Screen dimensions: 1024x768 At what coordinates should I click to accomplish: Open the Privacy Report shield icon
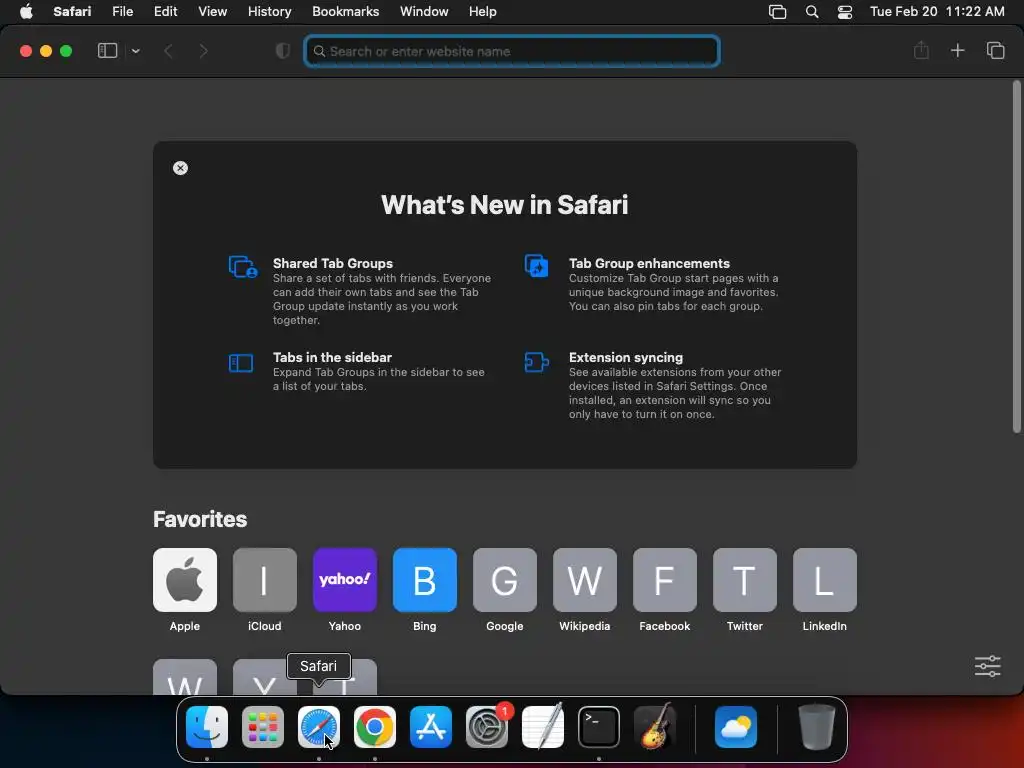pyautogui.click(x=283, y=51)
